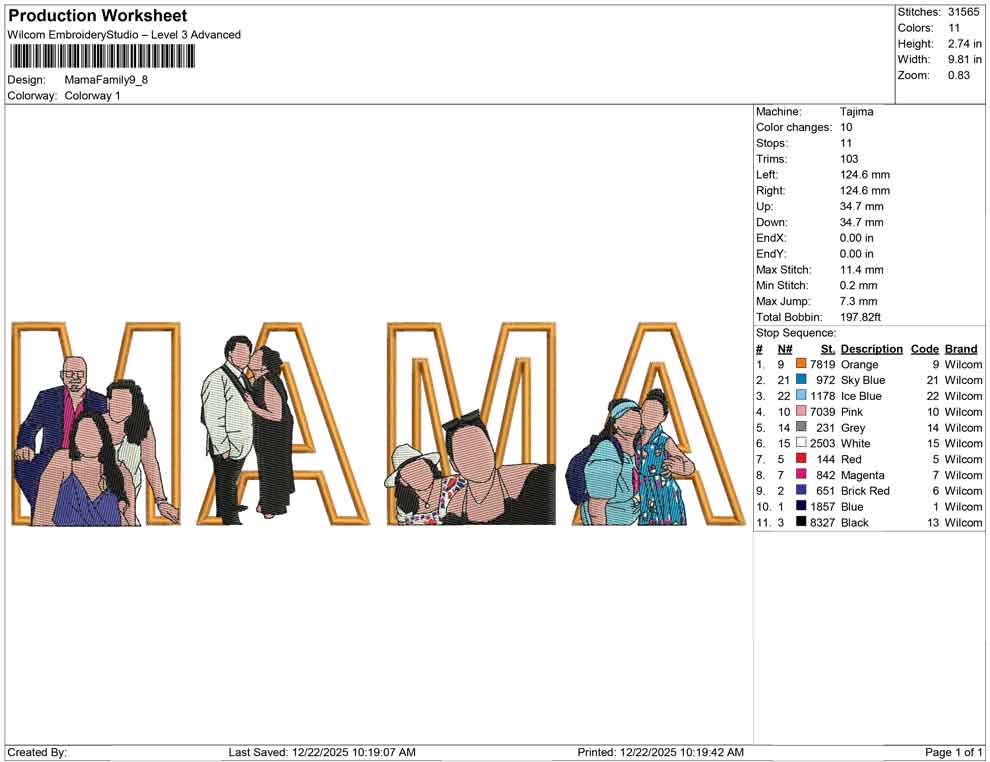This screenshot has height=762, width=990.
Task: Select the 'Brick Red' description text
Action: pos(865,491)
